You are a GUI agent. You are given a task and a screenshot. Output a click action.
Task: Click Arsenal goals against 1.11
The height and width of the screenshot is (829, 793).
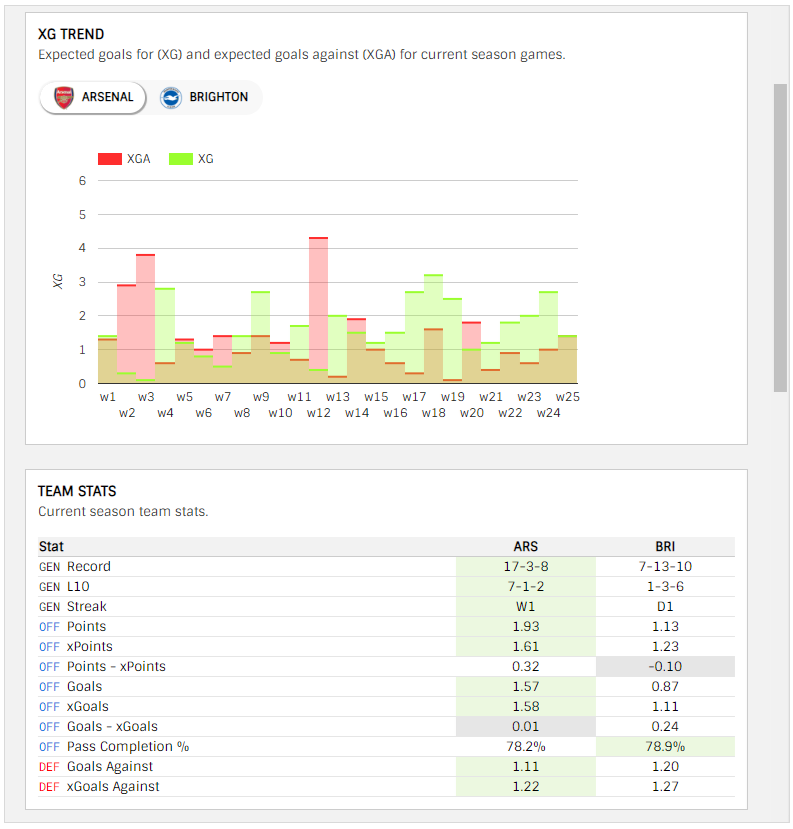tap(525, 767)
